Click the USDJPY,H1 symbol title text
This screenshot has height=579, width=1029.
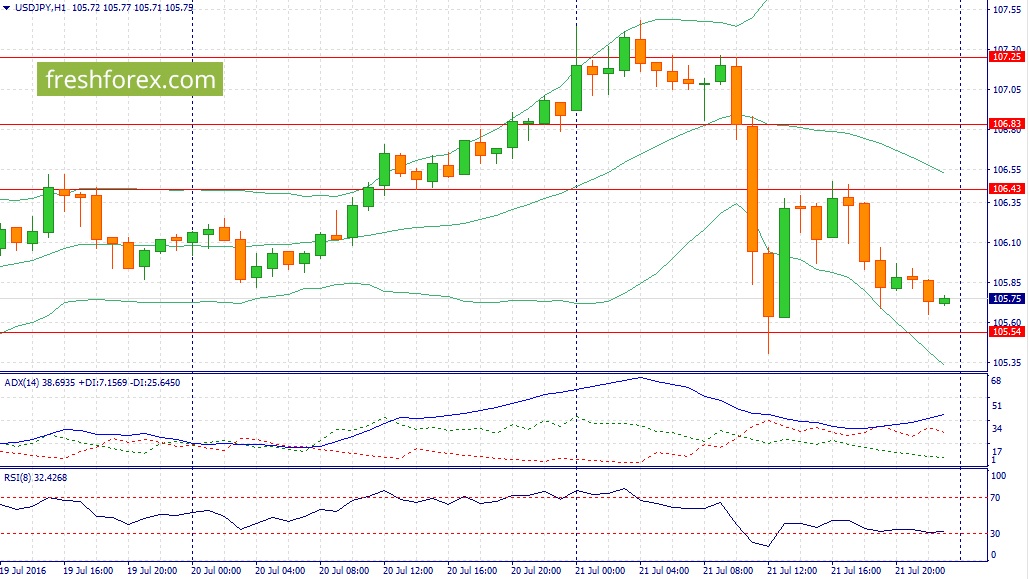click(x=40, y=8)
